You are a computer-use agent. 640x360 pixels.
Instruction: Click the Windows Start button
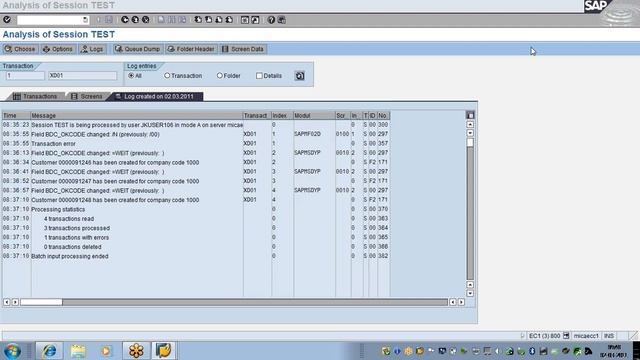tap(13, 351)
